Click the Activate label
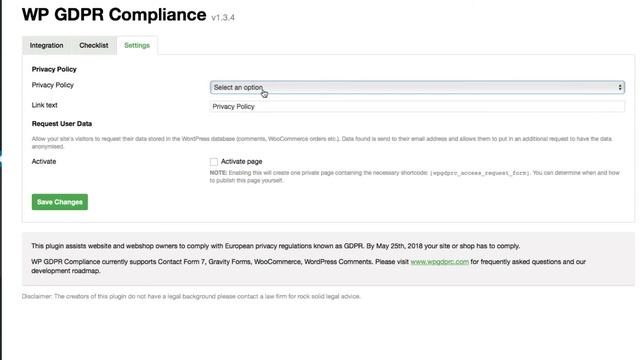This screenshot has height=360, width=640. point(44,162)
